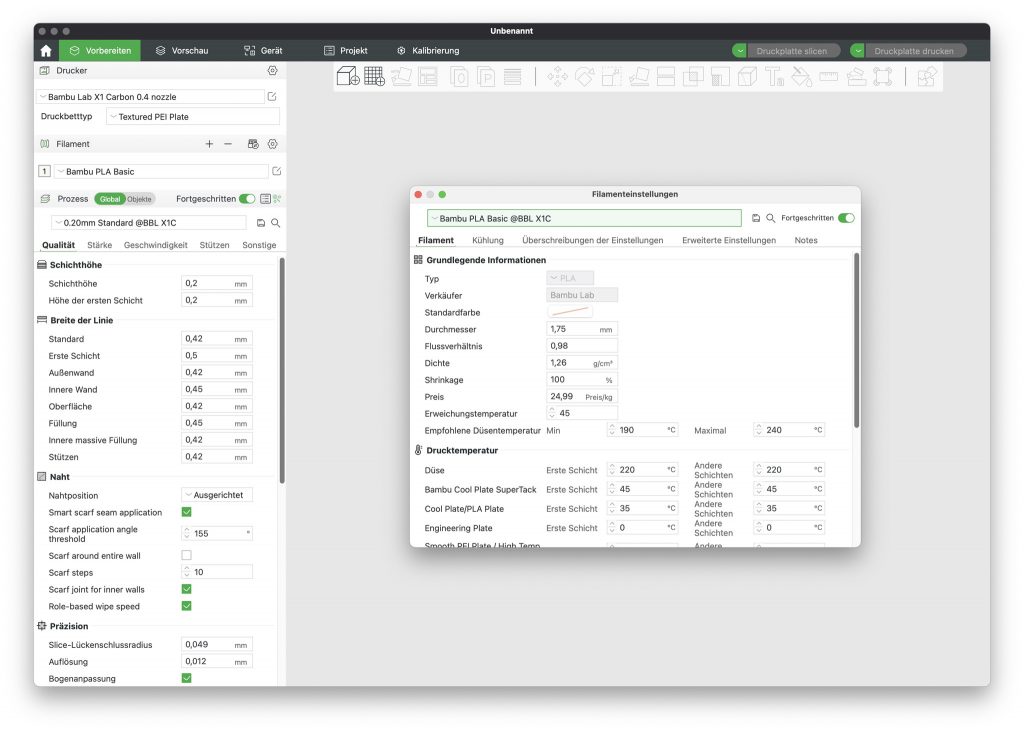
Task: Remove a filament with the minus icon
Action: coord(228,144)
